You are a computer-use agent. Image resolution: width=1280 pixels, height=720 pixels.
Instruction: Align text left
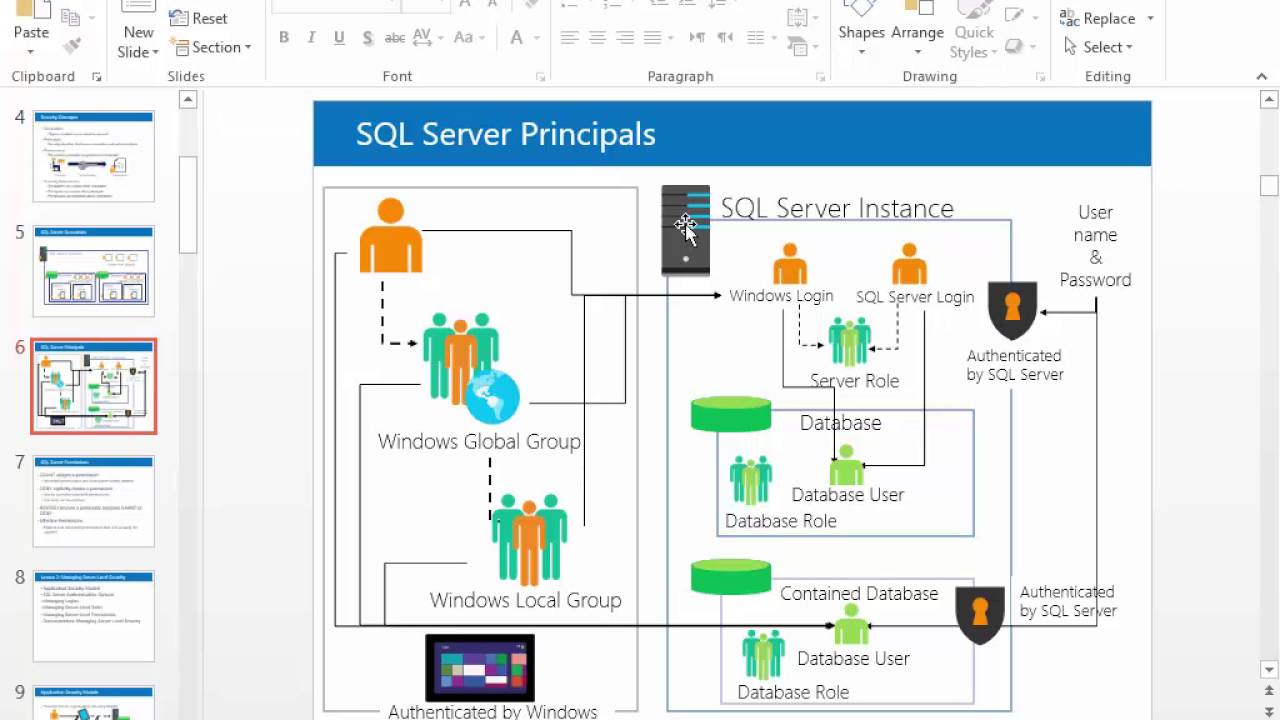pyautogui.click(x=569, y=38)
